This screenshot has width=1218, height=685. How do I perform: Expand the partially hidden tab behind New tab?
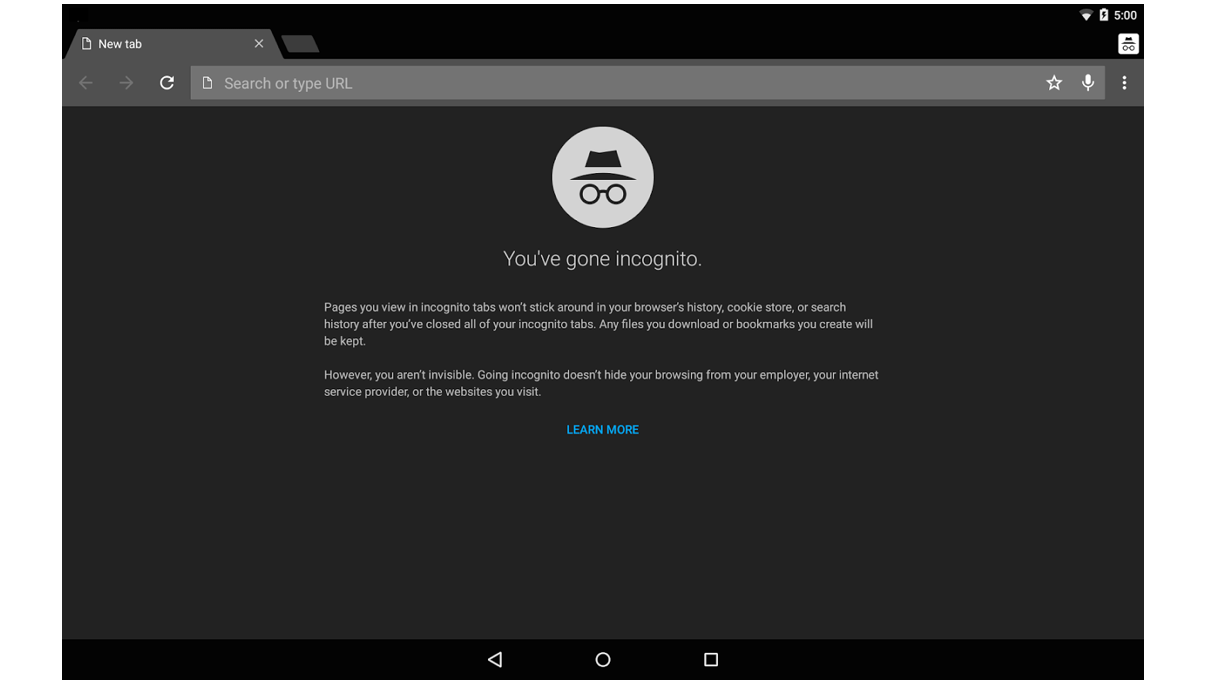300,43
